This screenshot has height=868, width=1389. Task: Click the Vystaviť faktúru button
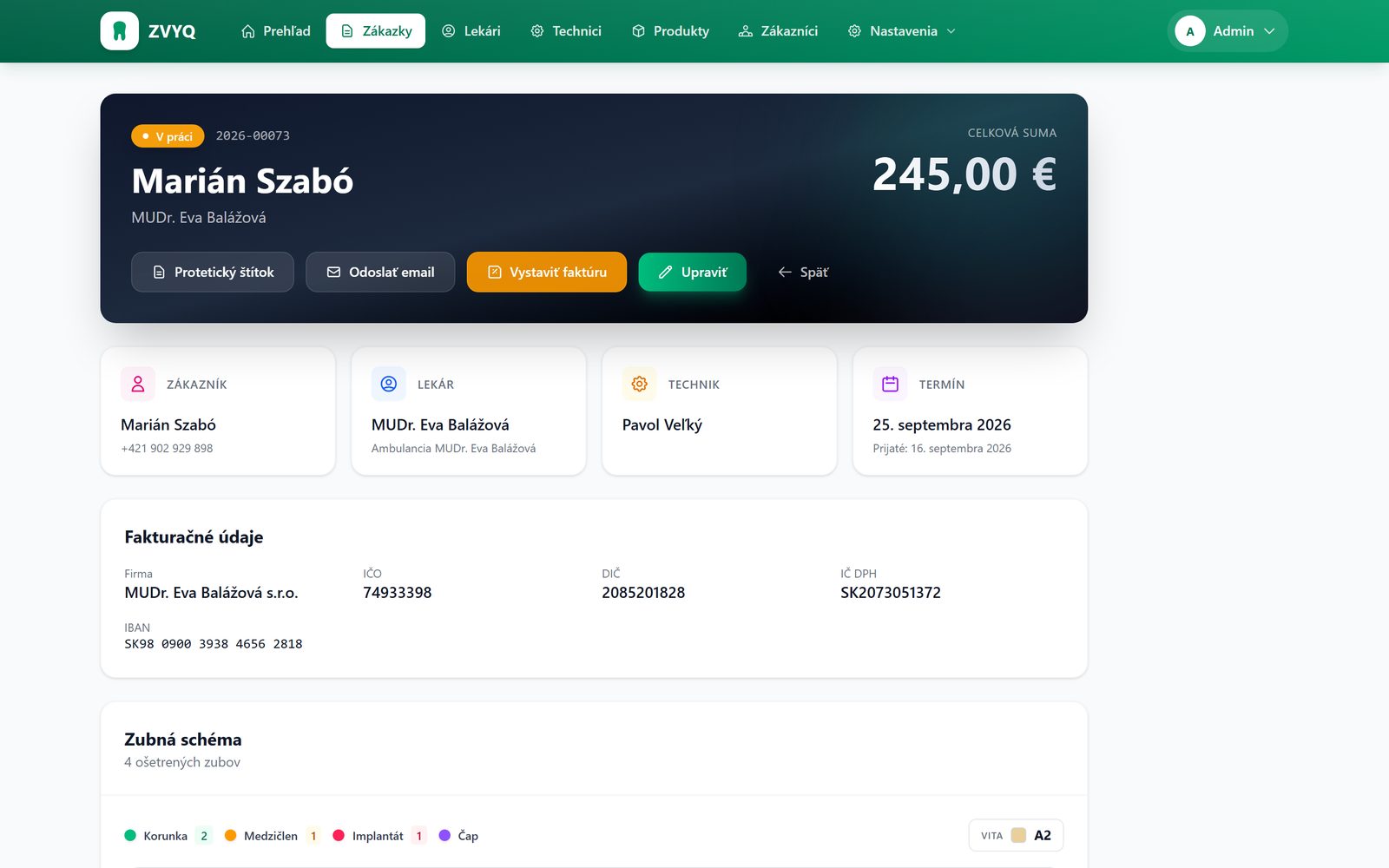547,273
